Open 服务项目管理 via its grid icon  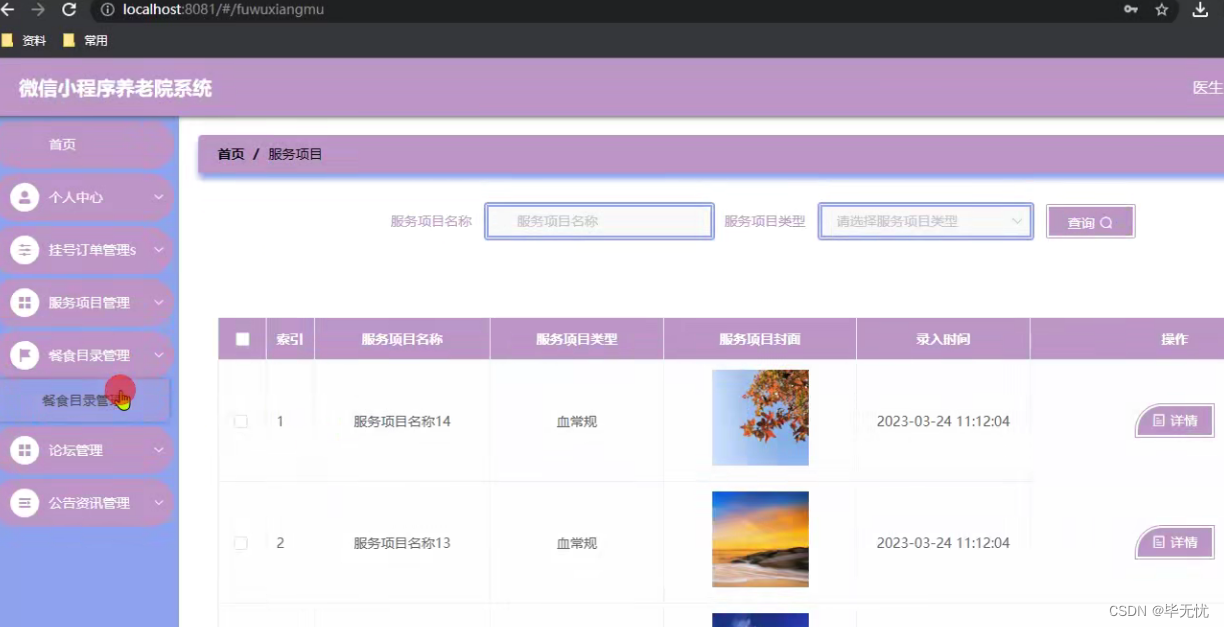(23, 301)
